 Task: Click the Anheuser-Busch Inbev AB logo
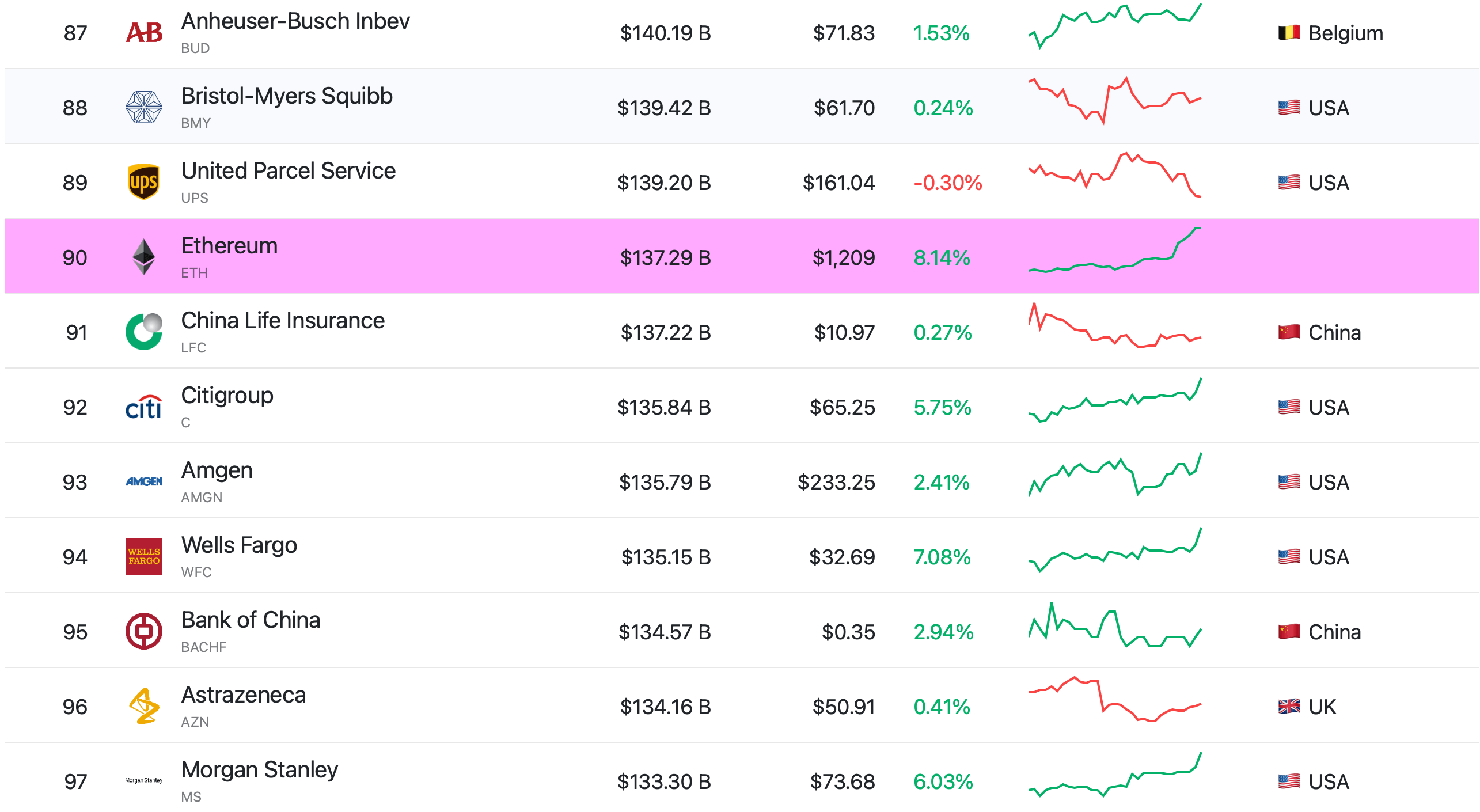pos(144,33)
